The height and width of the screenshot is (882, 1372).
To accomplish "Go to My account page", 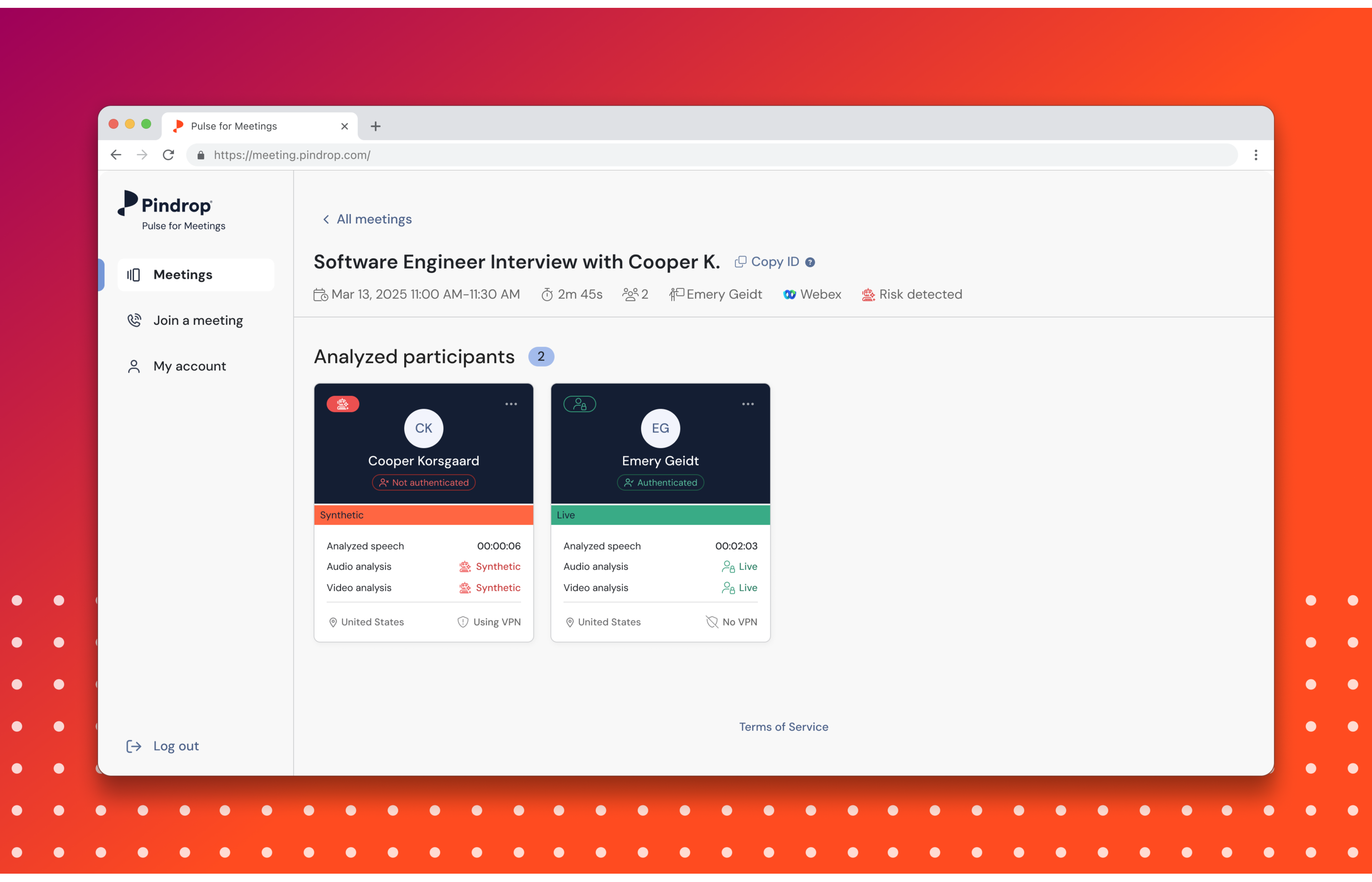I will [189, 367].
